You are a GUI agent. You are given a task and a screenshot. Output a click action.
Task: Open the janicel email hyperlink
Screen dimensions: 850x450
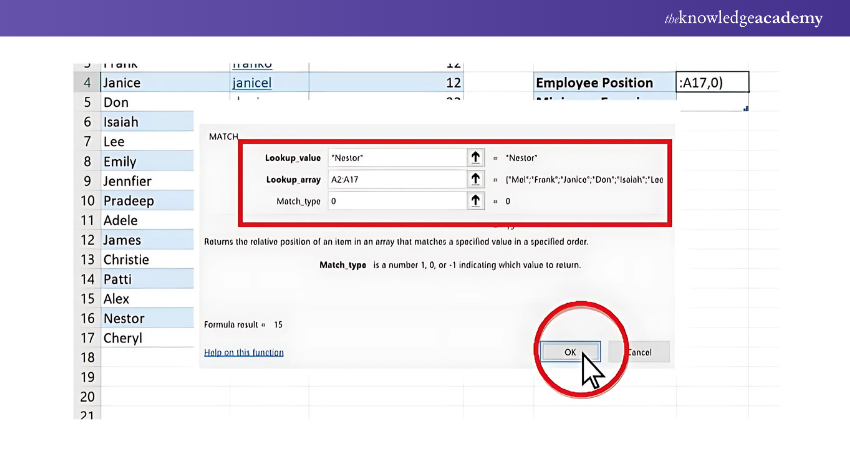point(251,83)
